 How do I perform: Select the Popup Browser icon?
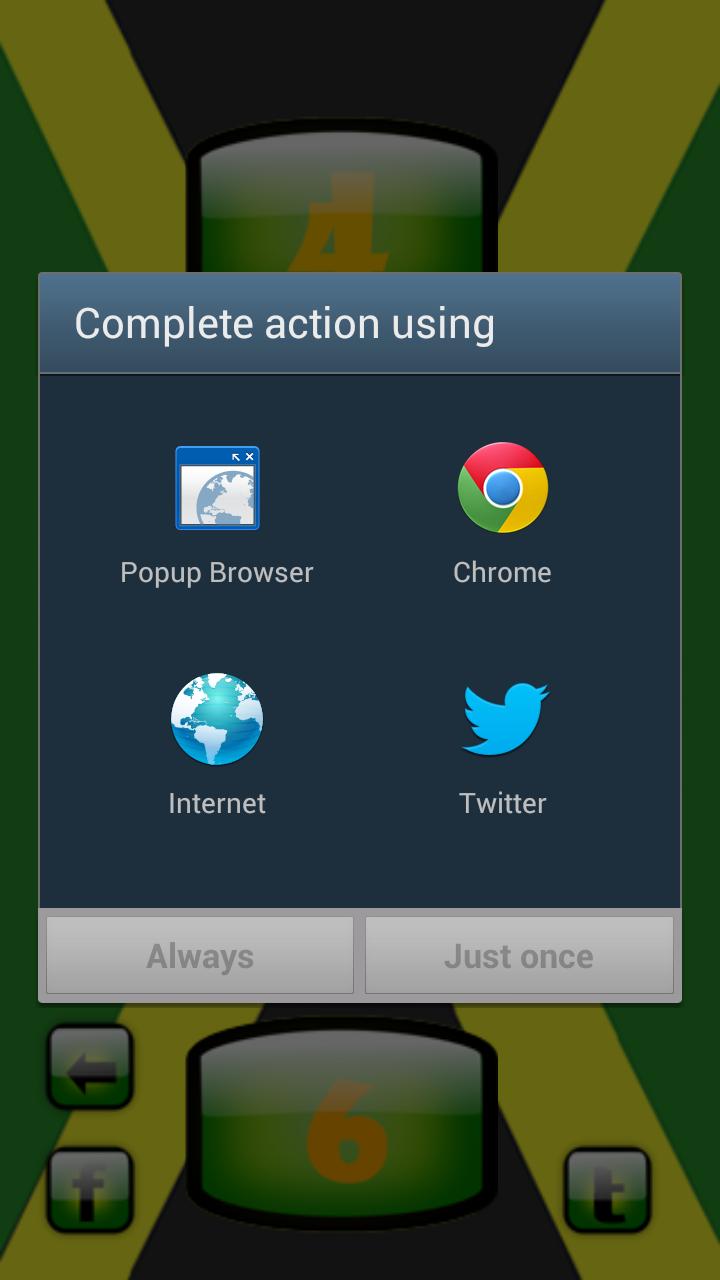(217, 488)
